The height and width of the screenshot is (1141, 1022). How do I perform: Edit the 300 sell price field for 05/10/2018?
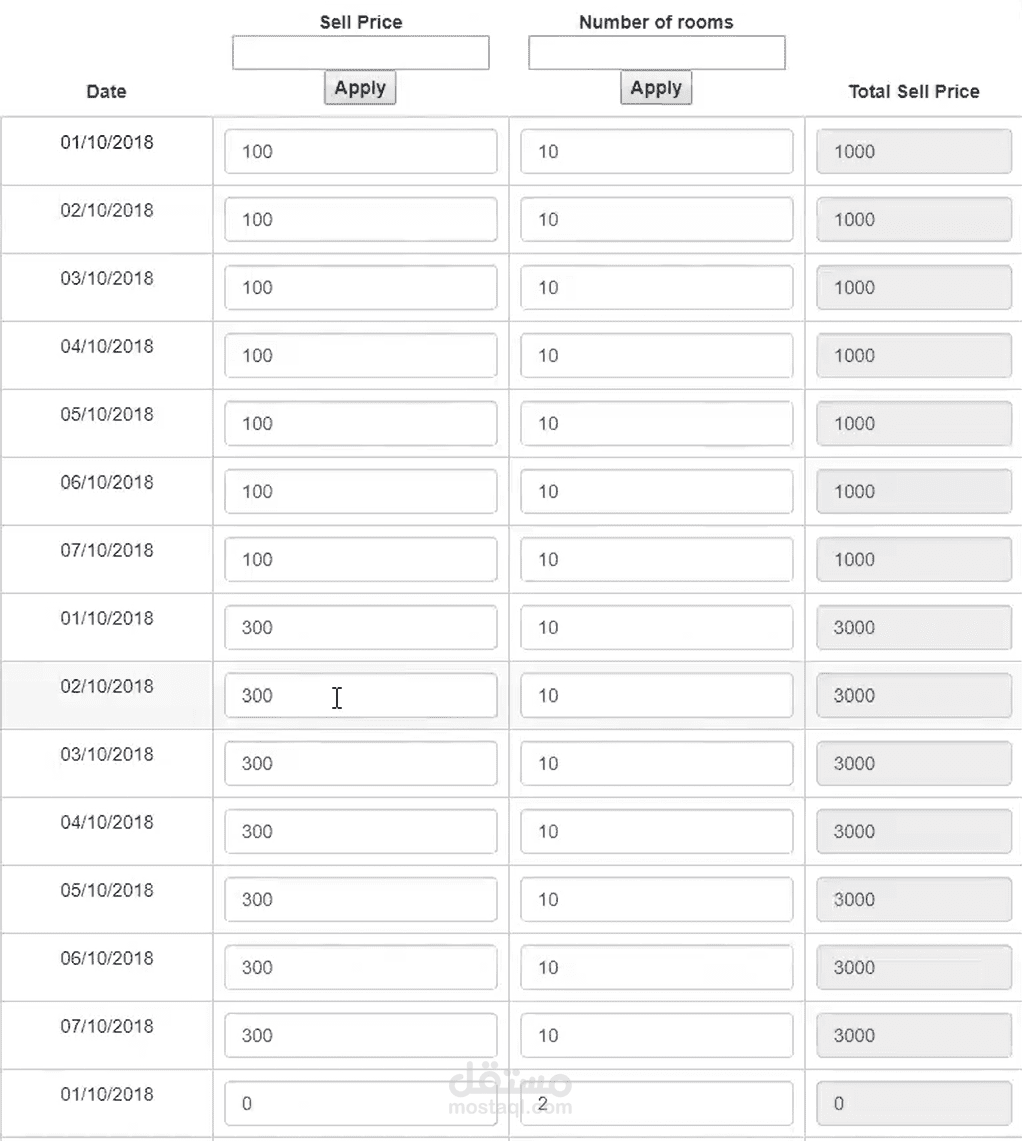coord(360,900)
